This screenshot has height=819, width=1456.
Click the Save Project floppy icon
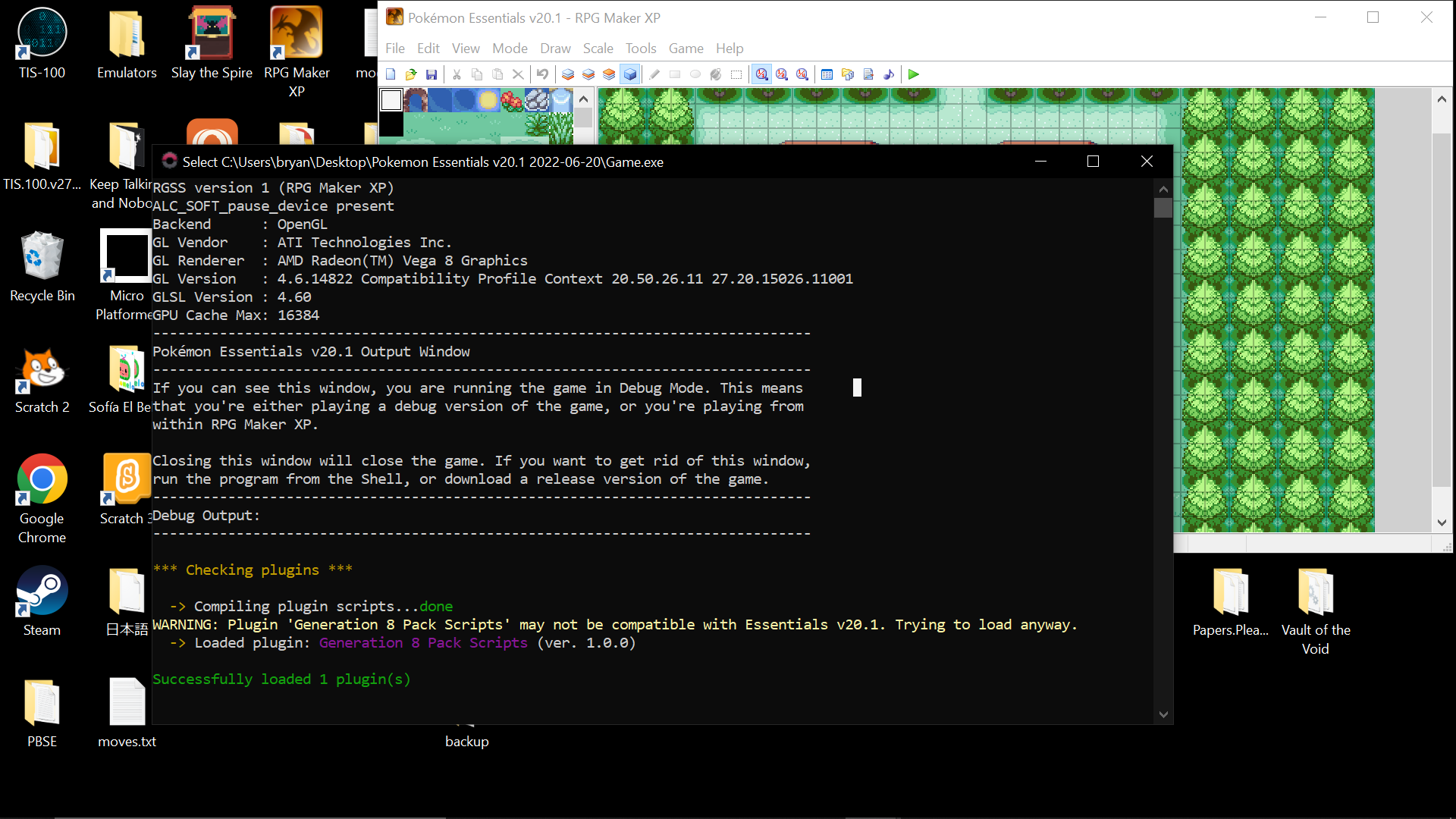coord(431,74)
